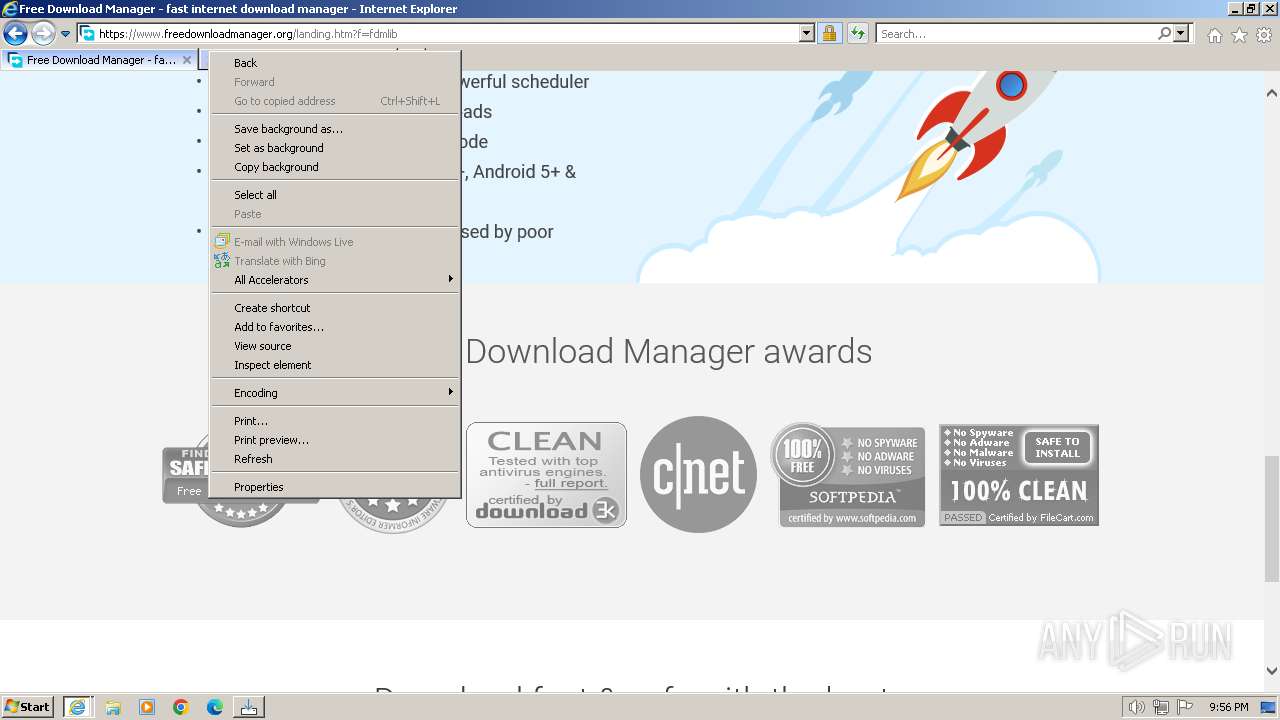
Task: Open the Windows Start button
Action: [28, 707]
